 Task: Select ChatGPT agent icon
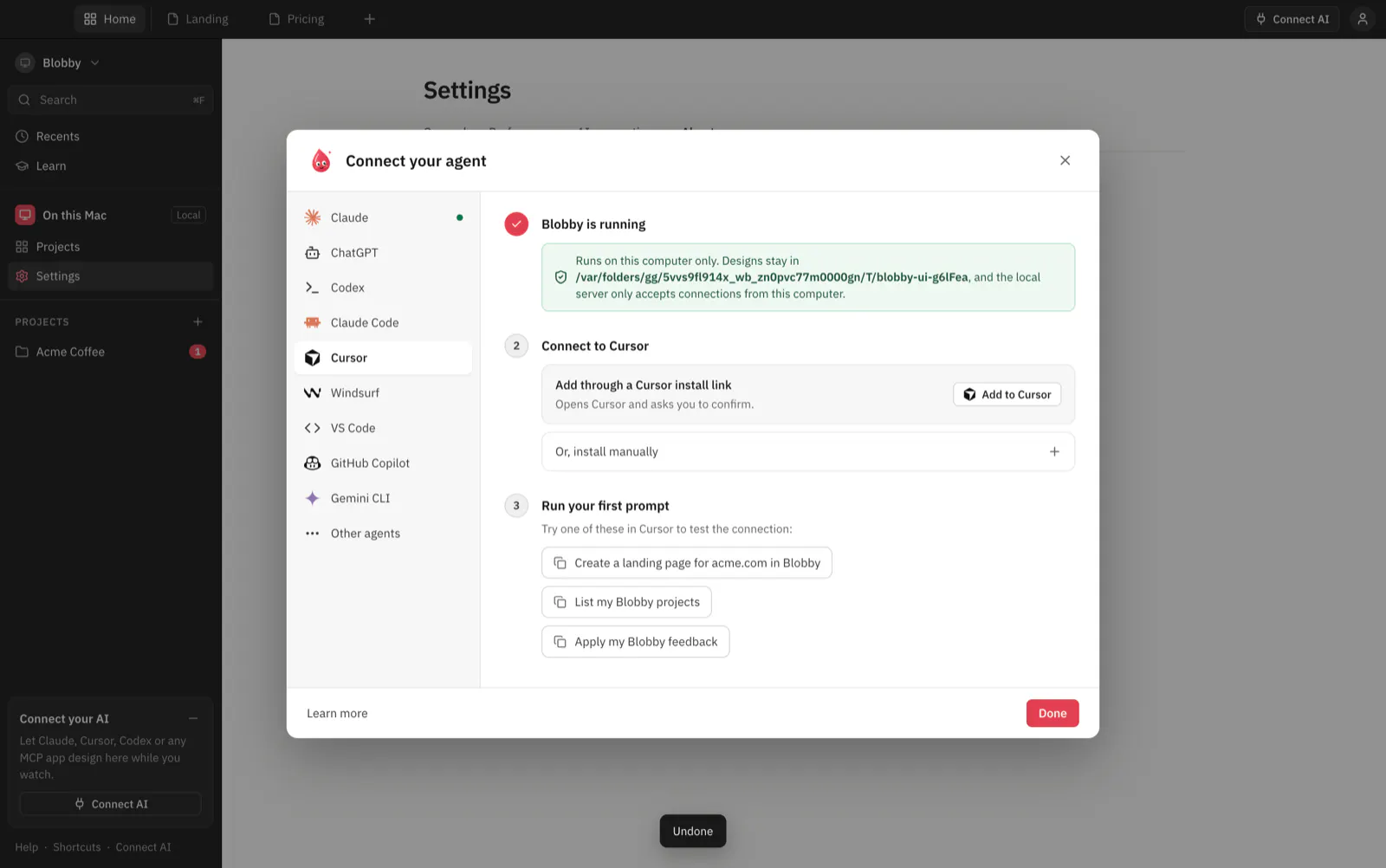[313, 253]
